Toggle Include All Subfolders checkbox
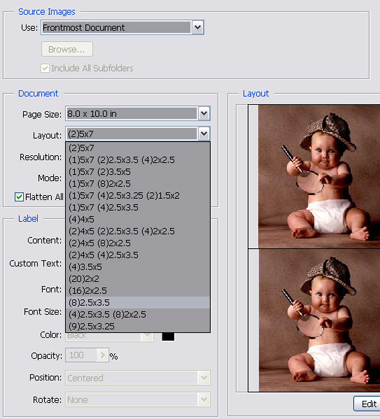The image size is (380, 419). tap(45, 68)
